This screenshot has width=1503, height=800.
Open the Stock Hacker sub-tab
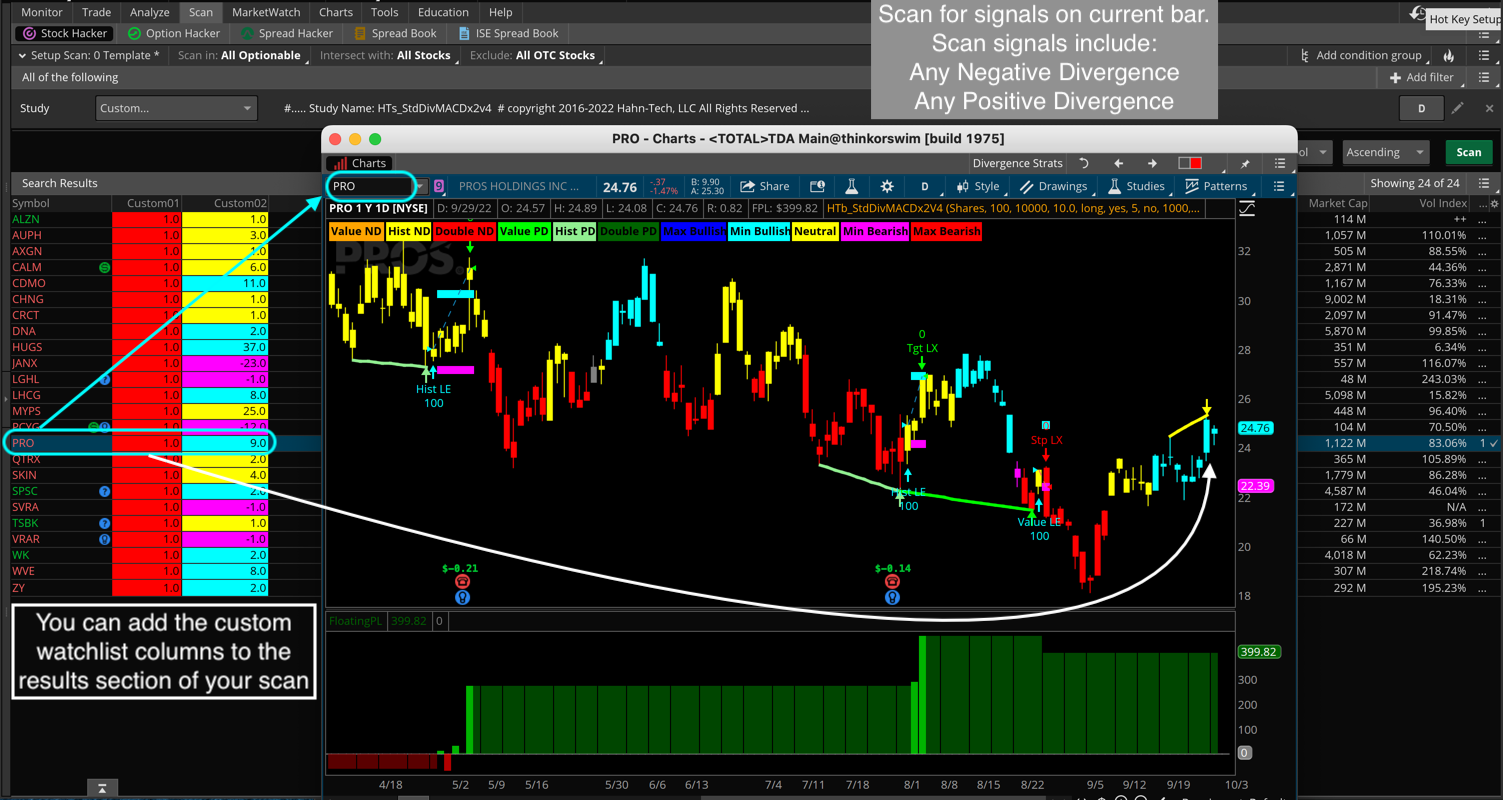pos(65,33)
